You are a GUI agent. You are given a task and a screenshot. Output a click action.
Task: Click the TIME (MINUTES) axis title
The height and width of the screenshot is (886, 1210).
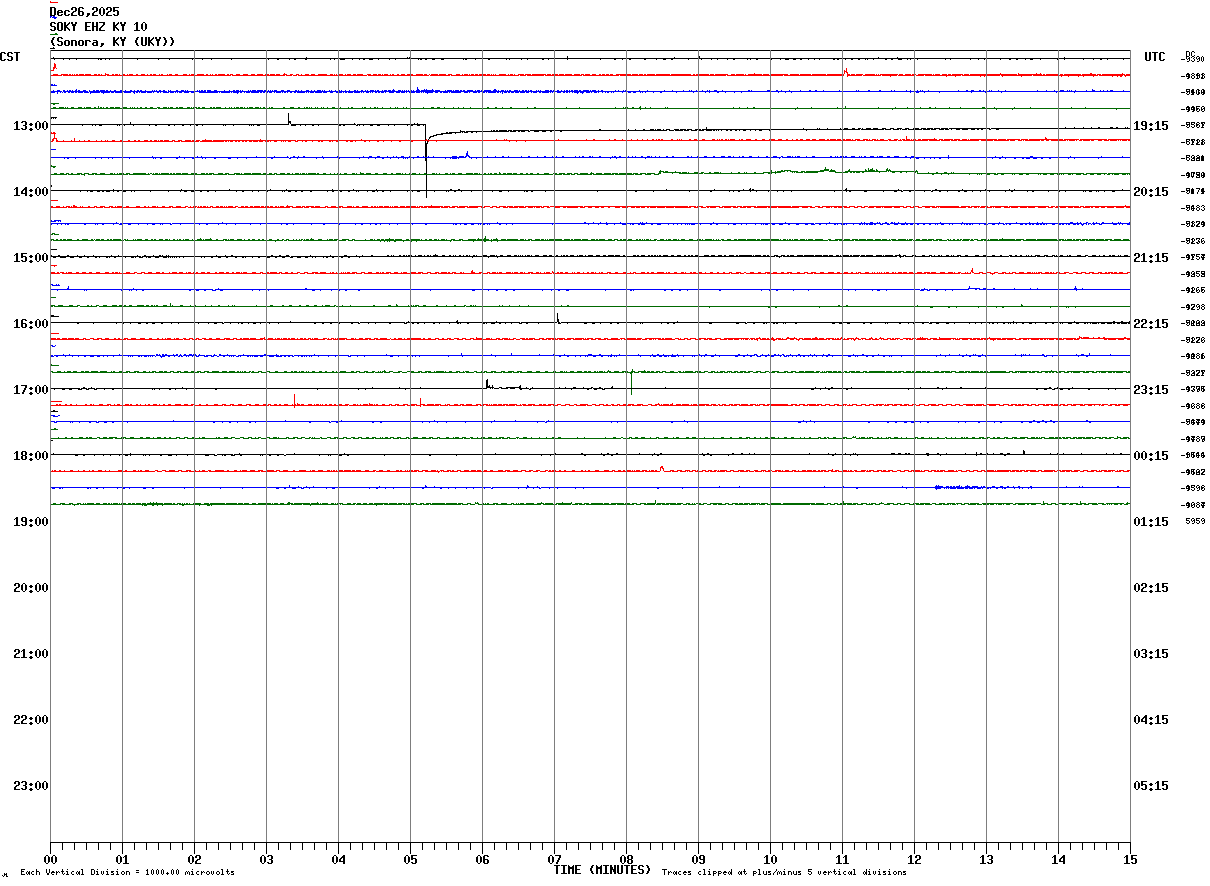pyautogui.click(x=603, y=870)
